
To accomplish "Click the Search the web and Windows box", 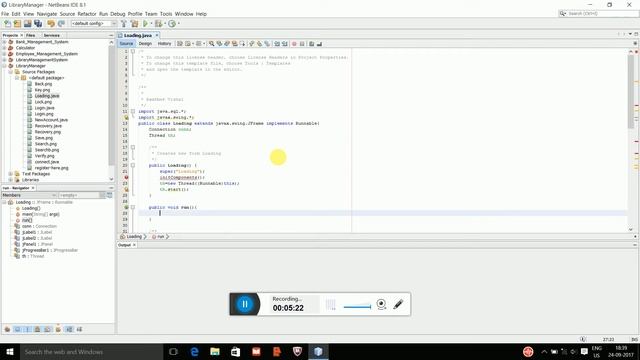I will tap(91, 351).
